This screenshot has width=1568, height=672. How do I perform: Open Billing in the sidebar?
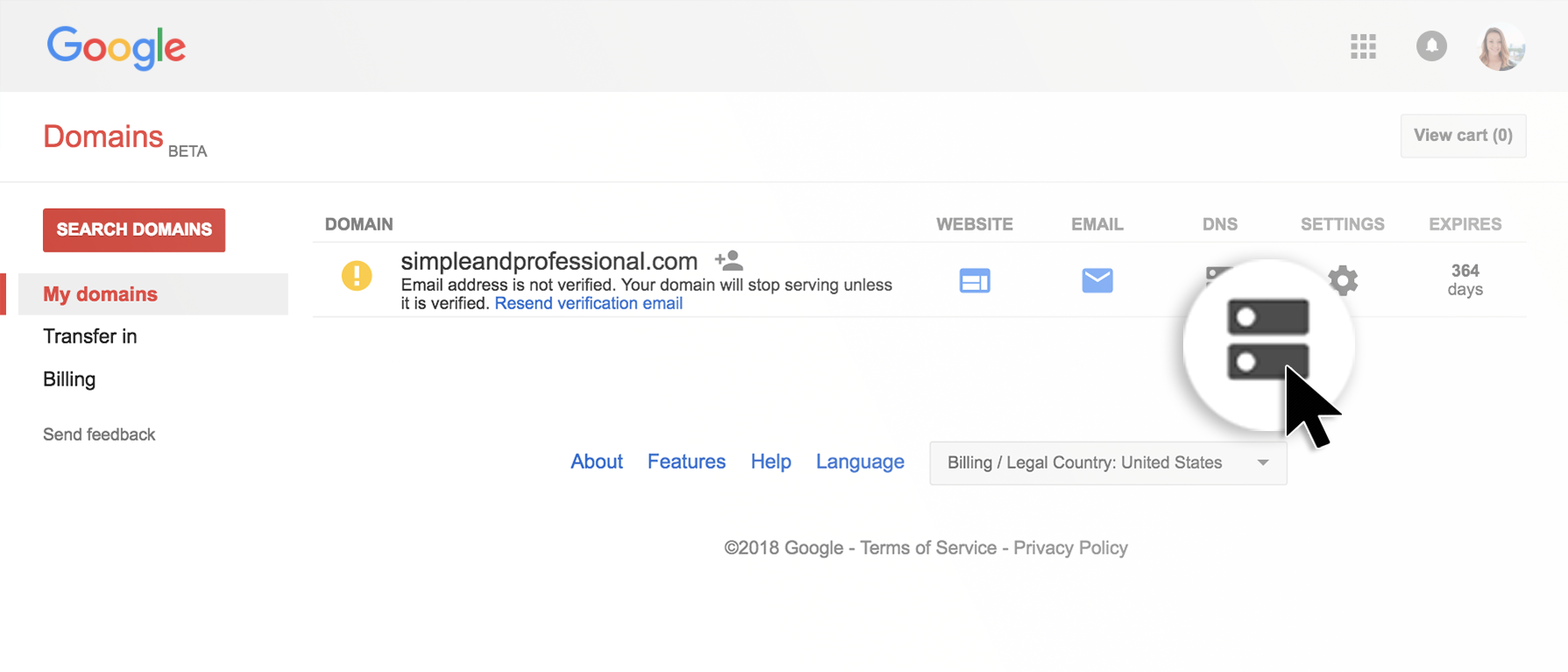(69, 379)
